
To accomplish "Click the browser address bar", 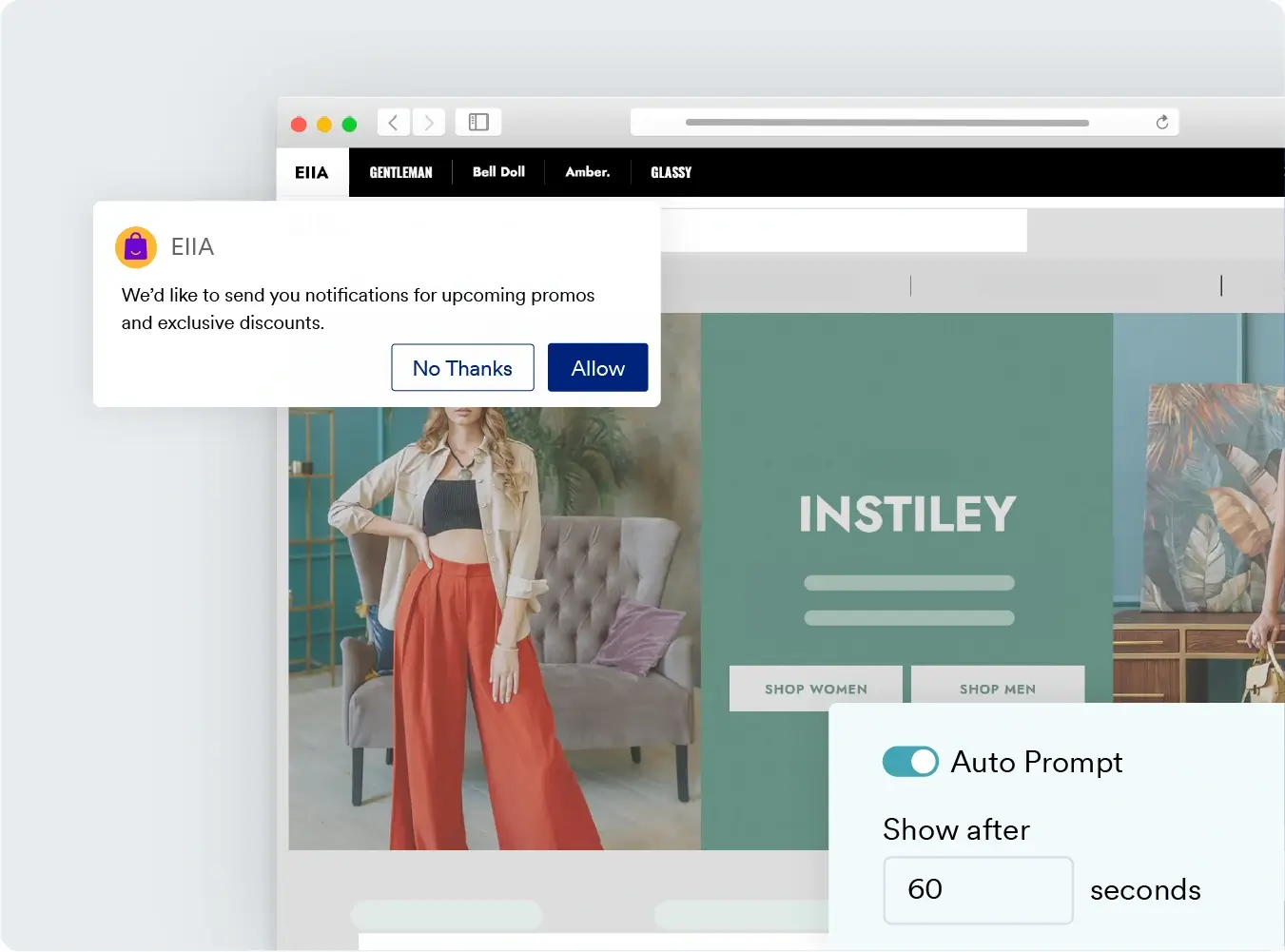I will click(x=904, y=123).
